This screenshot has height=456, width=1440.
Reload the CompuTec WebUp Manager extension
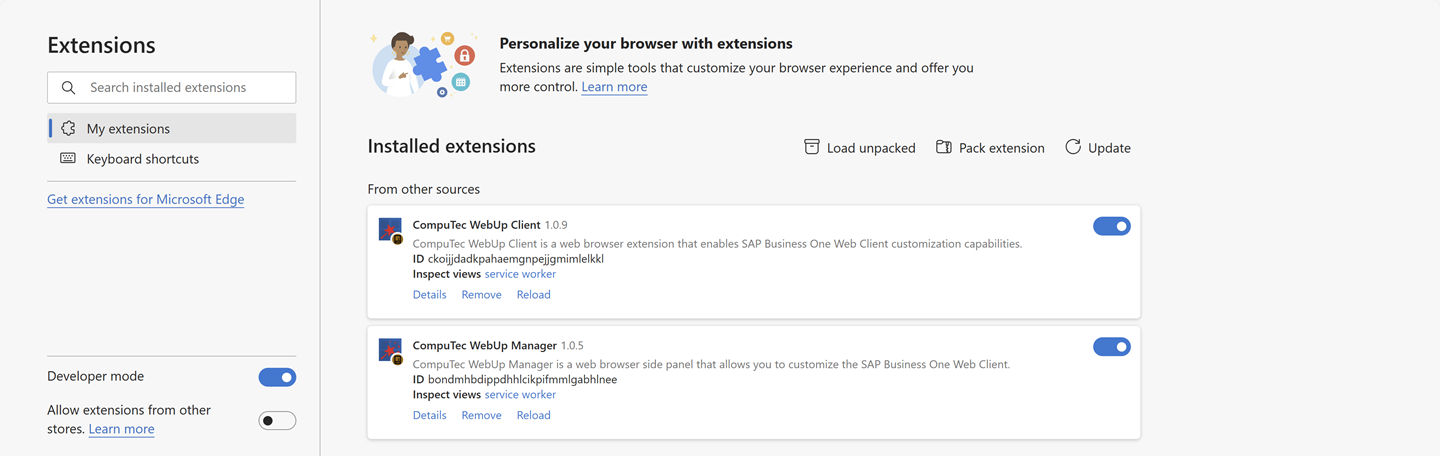533,415
